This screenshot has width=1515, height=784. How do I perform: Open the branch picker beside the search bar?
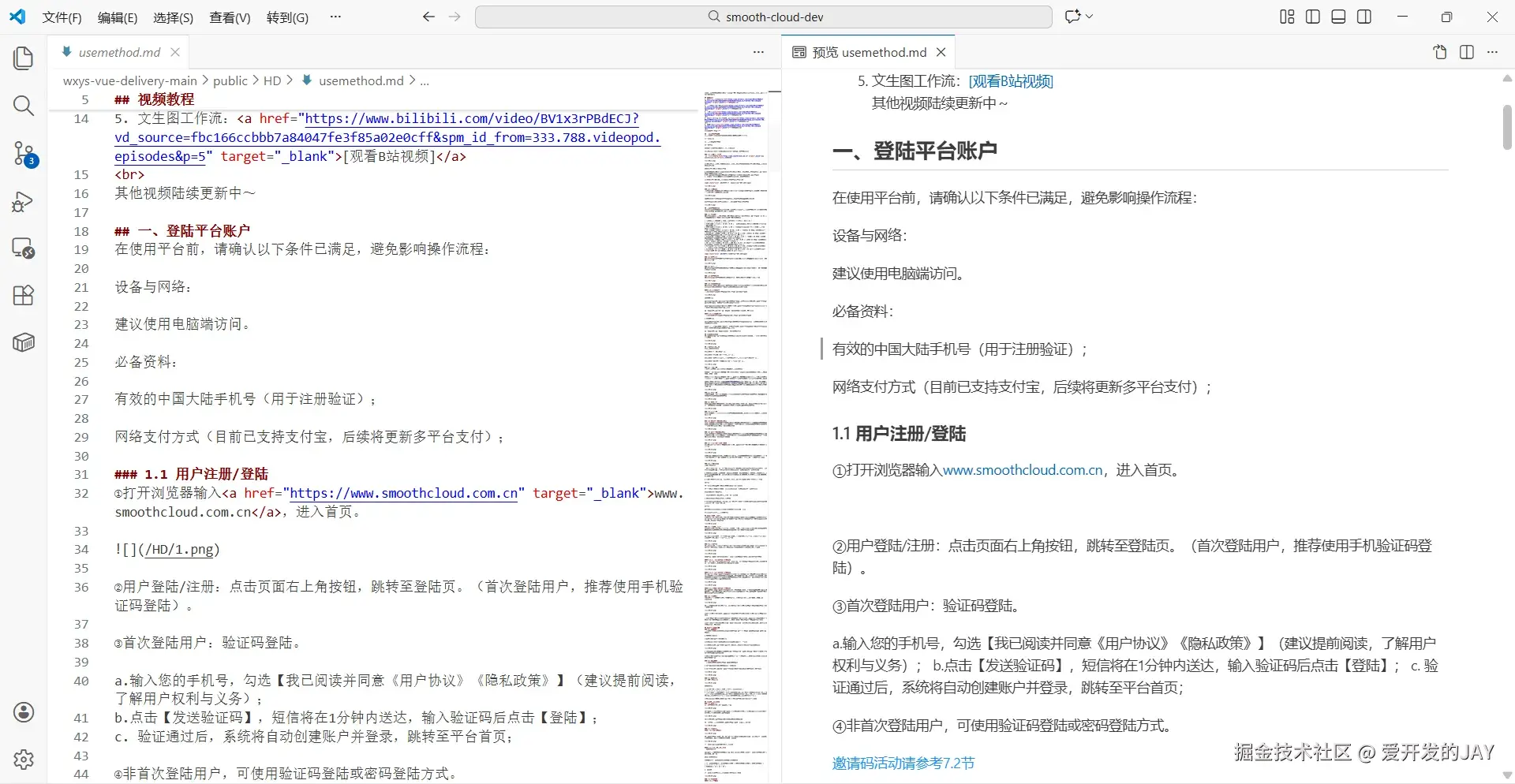coord(1079,16)
